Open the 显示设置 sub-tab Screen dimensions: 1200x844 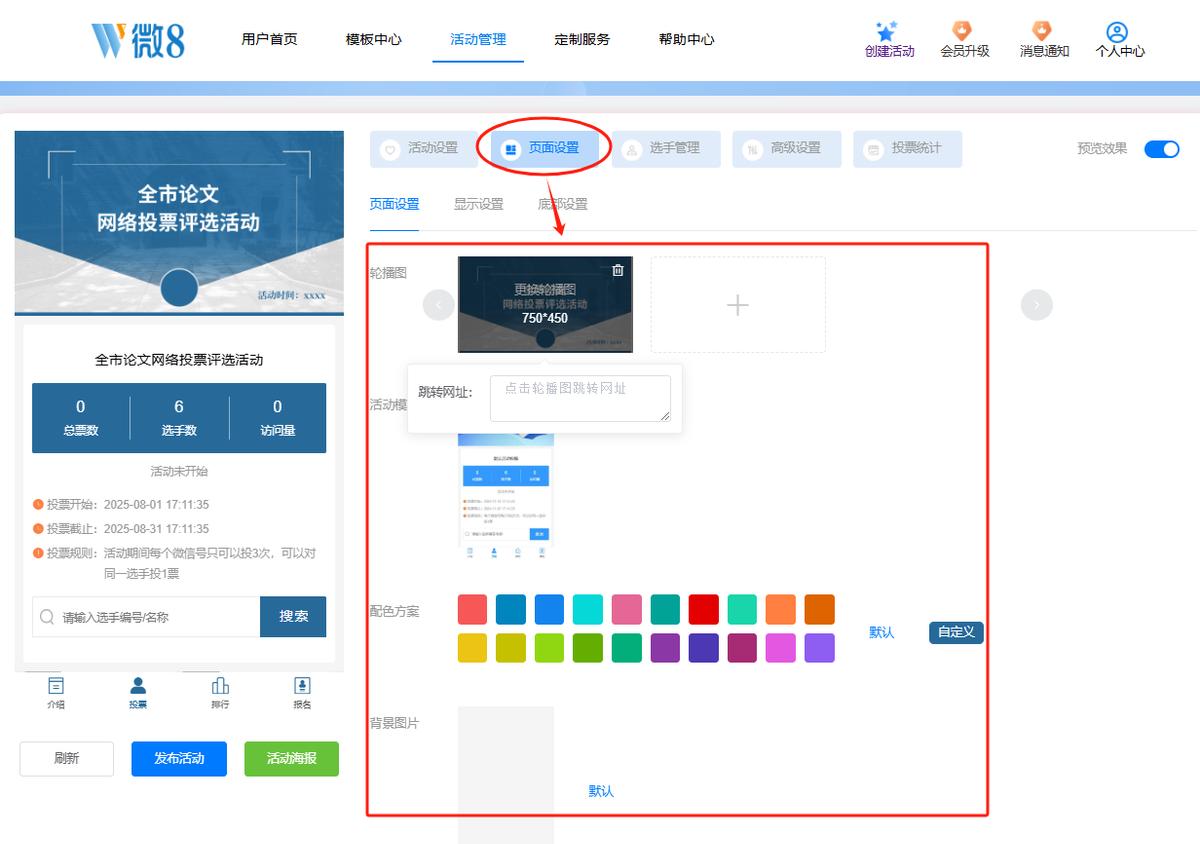[478, 204]
